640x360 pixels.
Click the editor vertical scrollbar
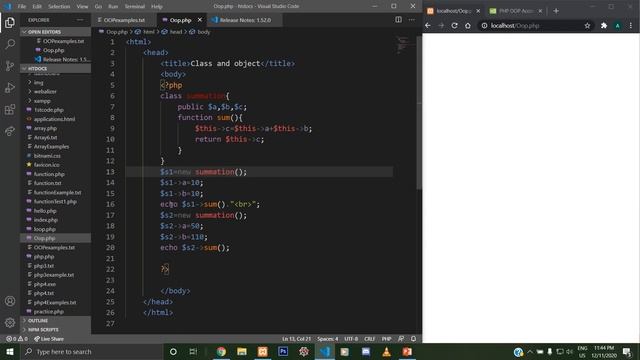point(418,112)
